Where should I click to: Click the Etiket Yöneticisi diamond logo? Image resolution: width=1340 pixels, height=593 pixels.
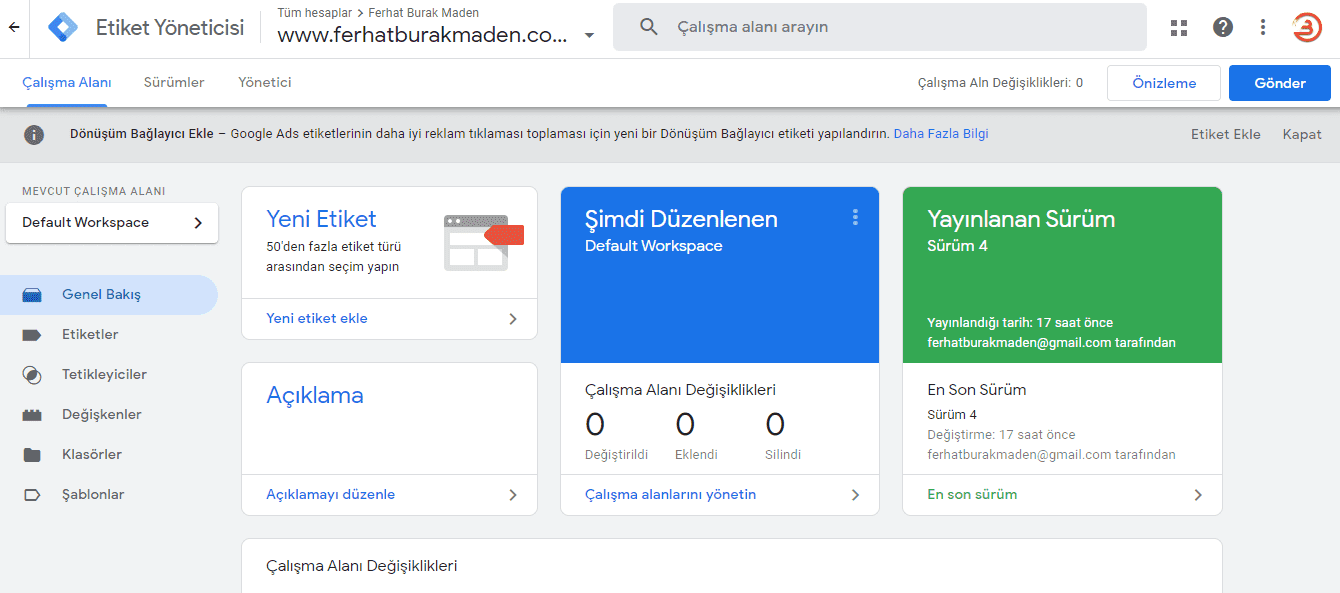62,27
